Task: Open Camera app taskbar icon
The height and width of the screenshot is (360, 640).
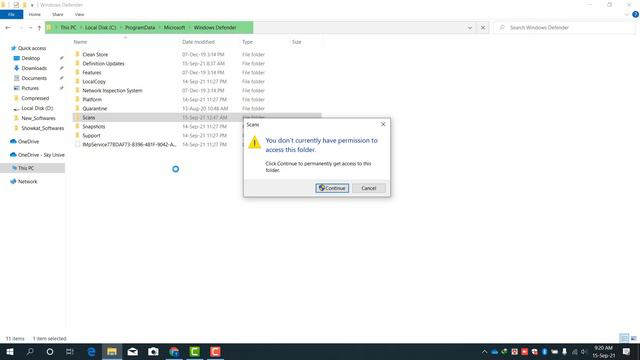Action: pos(153,352)
